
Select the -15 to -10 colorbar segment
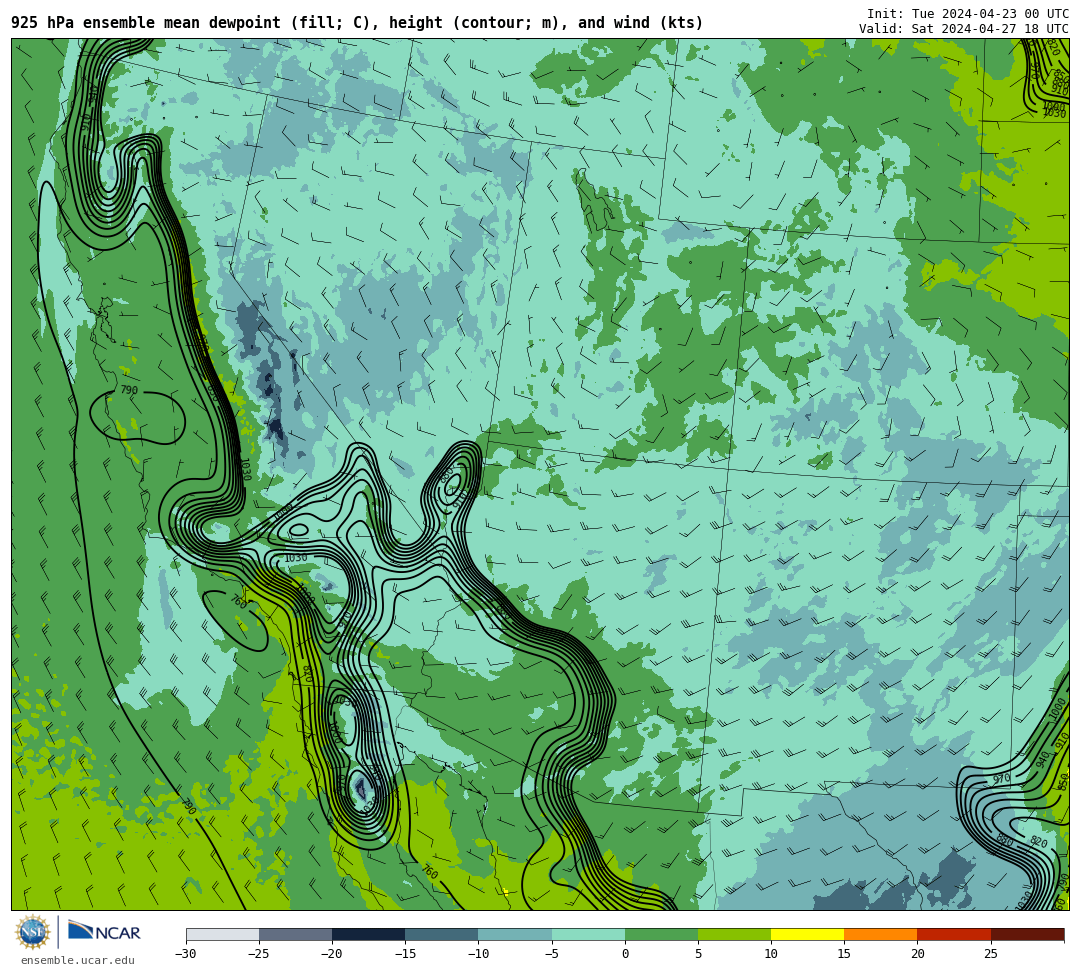tap(442, 934)
